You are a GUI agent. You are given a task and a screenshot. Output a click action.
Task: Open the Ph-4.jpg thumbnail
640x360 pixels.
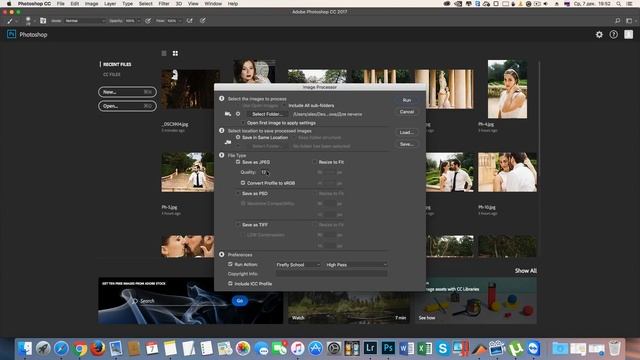tap(507, 89)
